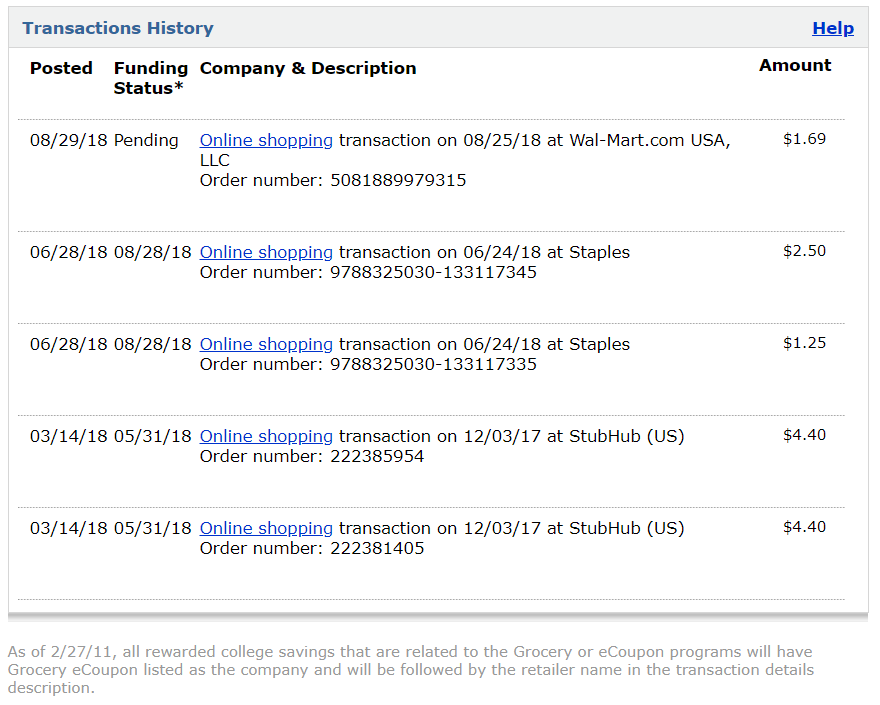Select the Wal-Mart order number 5081889979315
Viewport: 880px width, 705px height.
398,180
